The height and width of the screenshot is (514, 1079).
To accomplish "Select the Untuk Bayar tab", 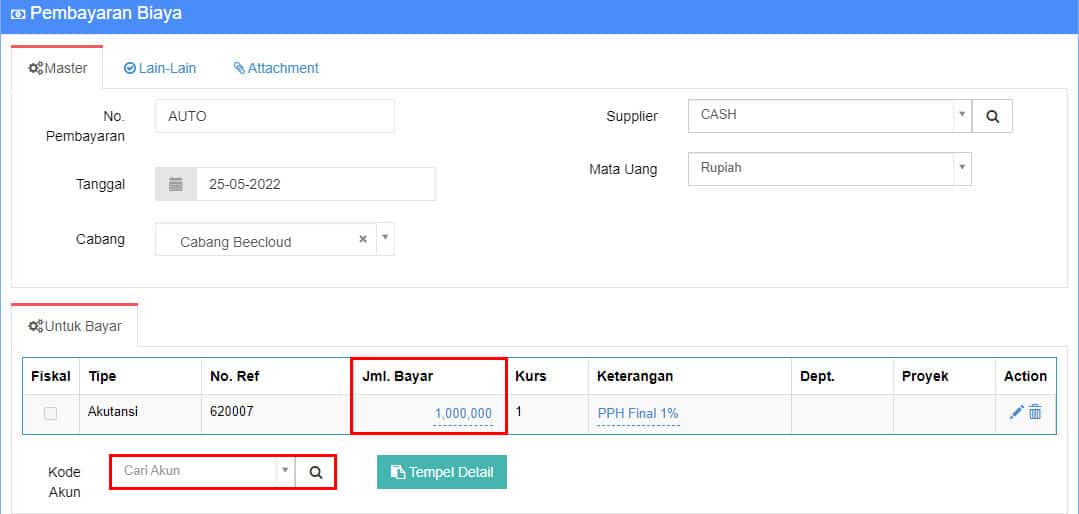I will tap(74, 326).
